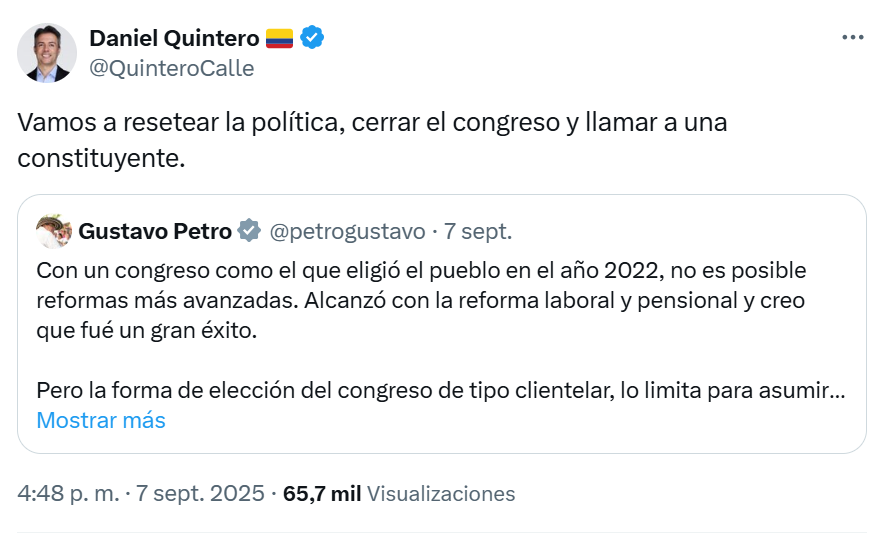
Task: Click the "65,7 mil" view count
Action: click(x=322, y=493)
